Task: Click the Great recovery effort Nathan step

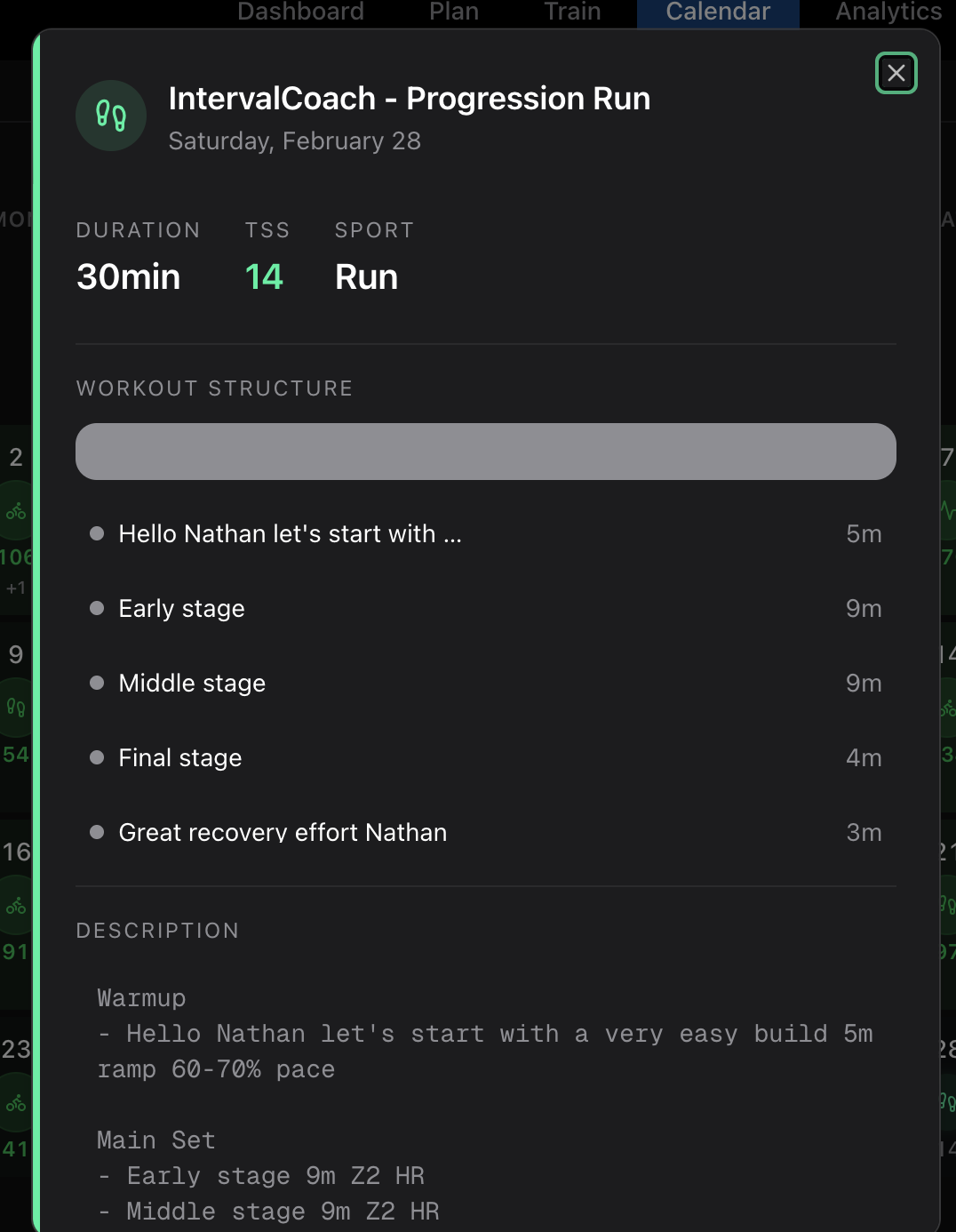Action: pyautogui.click(x=283, y=832)
